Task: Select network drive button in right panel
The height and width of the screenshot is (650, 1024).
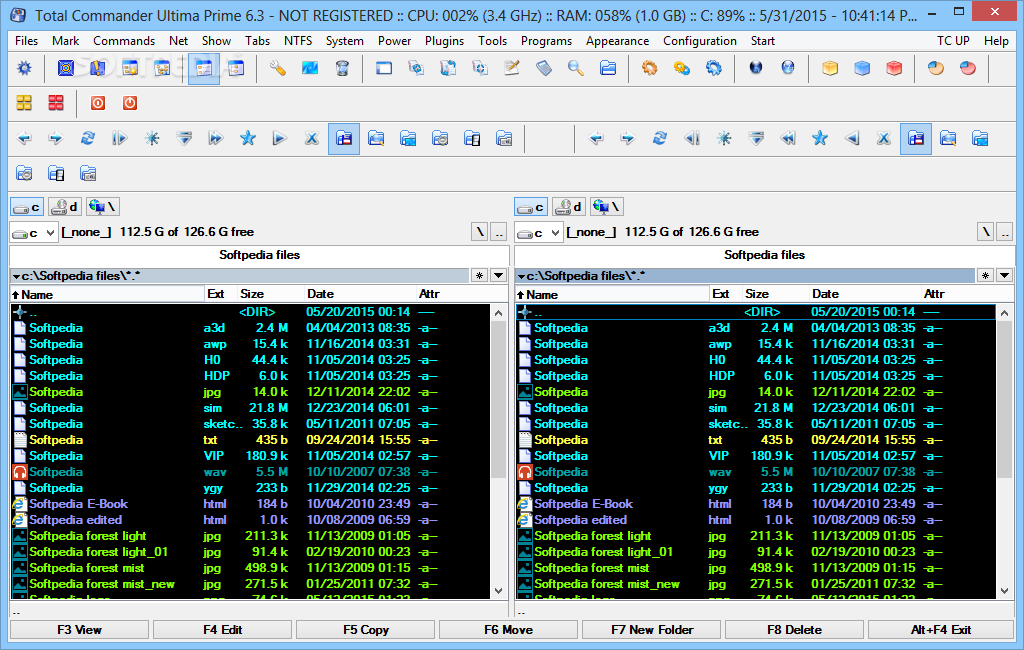Action: 607,207
